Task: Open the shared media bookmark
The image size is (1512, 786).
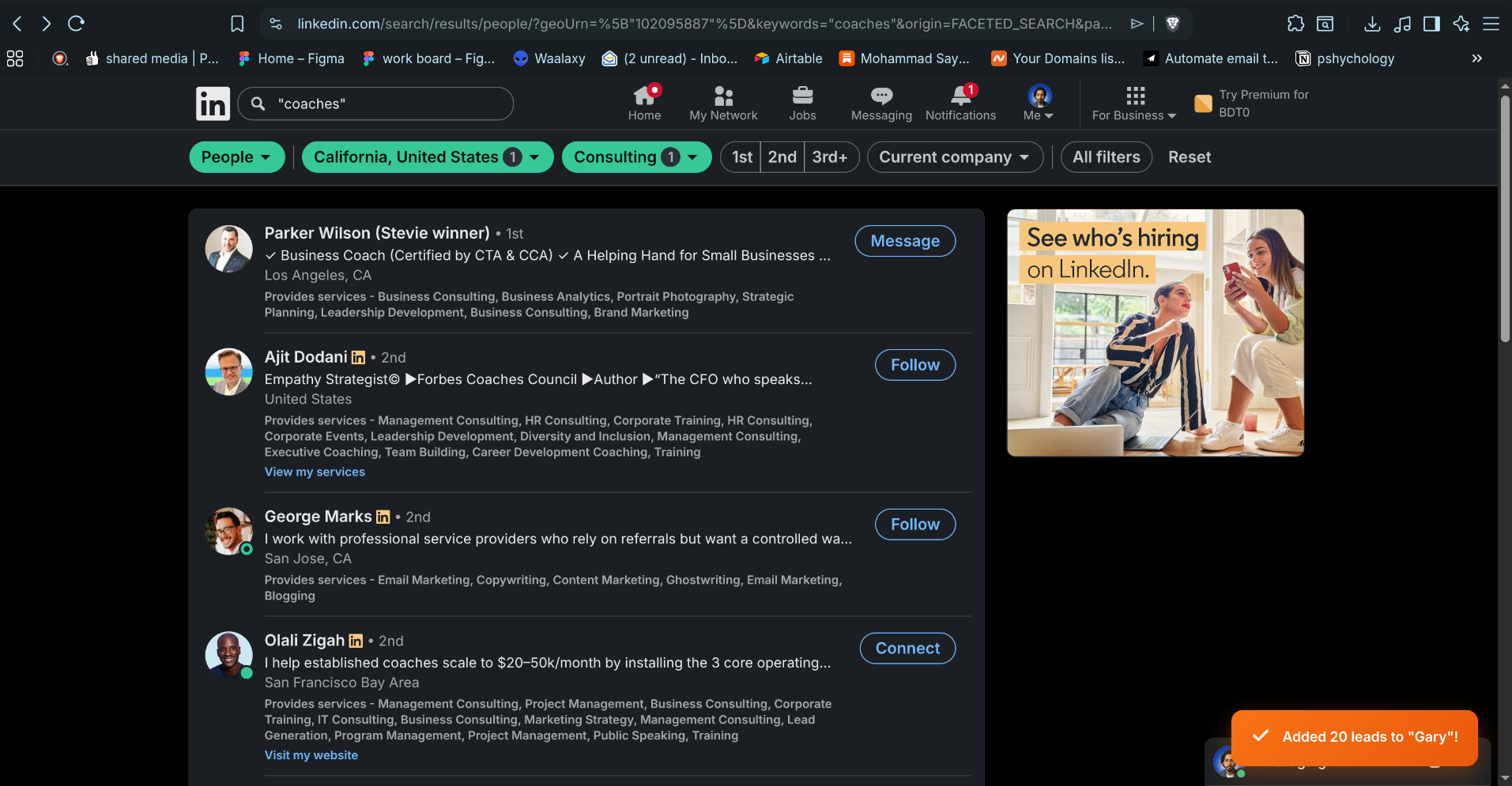Action: tap(152, 58)
